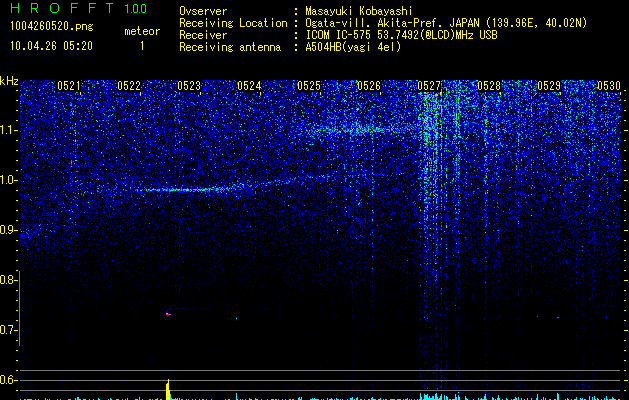Select the filename 1004260520.png

(x=52, y=26)
